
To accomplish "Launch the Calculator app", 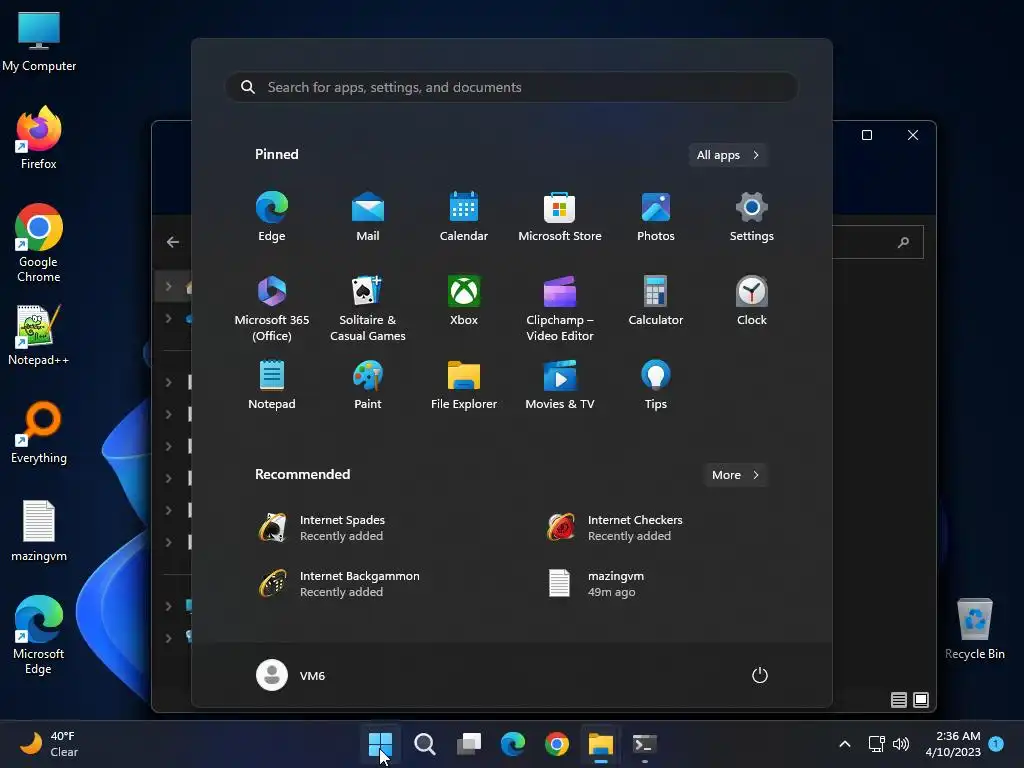I will point(656,301).
